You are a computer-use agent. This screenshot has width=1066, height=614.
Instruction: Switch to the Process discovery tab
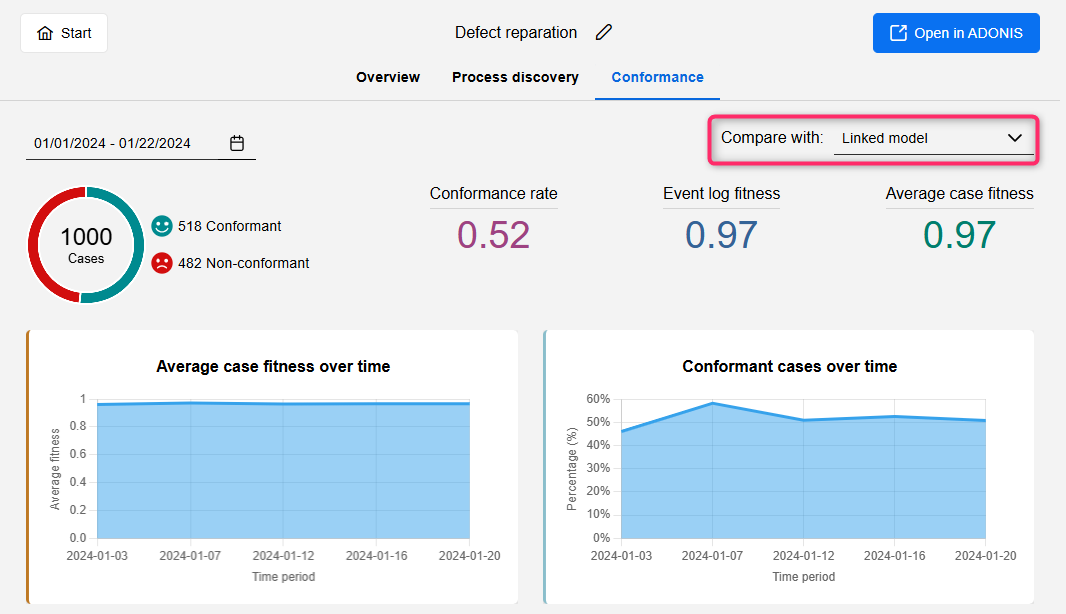coord(515,77)
